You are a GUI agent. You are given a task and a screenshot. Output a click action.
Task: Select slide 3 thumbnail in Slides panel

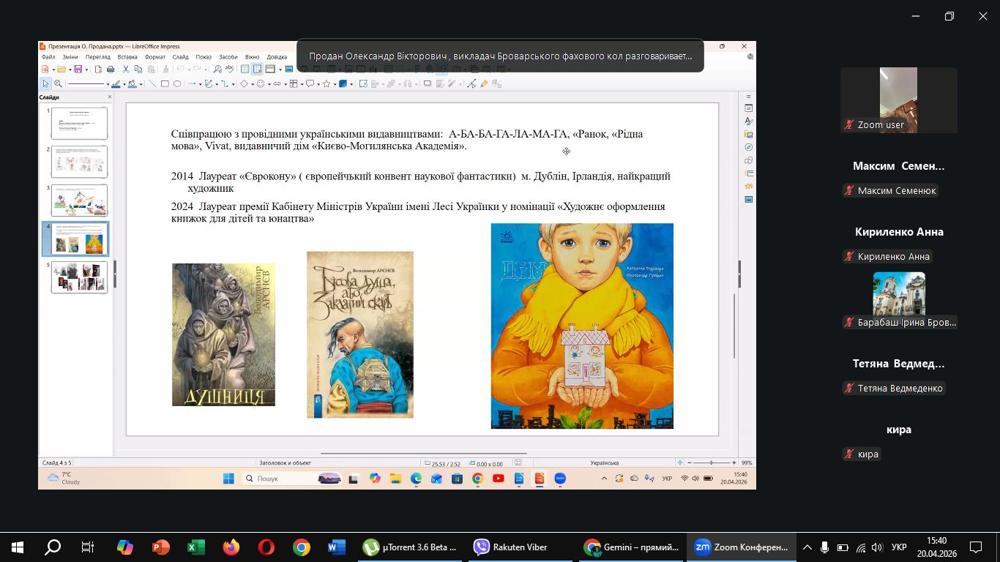click(x=79, y=200)
